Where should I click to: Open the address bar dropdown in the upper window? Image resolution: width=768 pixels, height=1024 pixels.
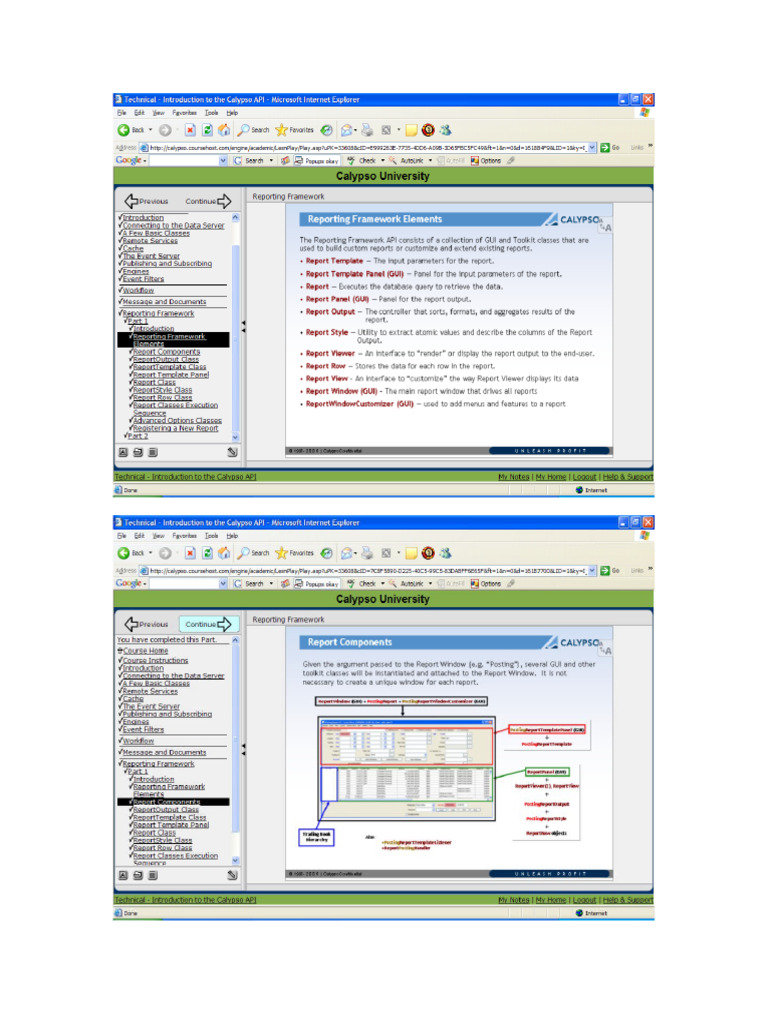tap(592, 148)
